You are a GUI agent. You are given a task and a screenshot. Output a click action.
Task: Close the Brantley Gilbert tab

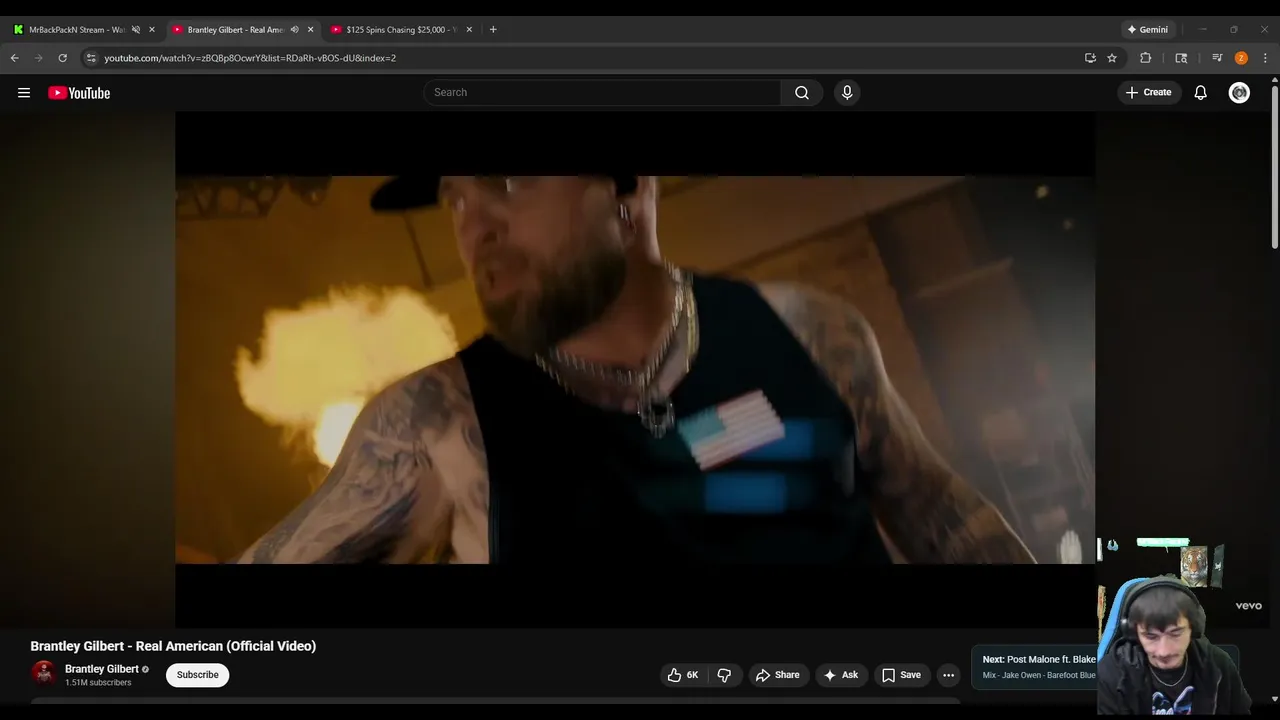click(310, 29)
